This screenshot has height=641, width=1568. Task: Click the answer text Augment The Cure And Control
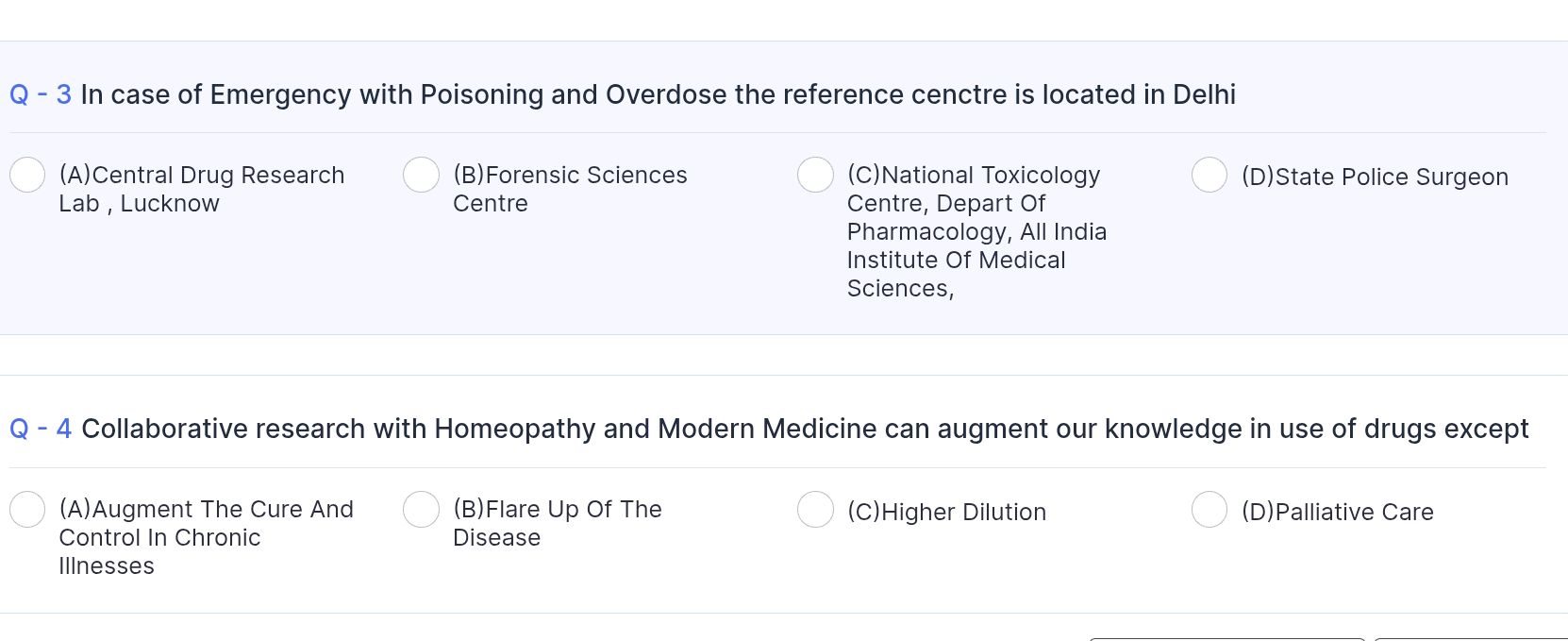point(206,537)
